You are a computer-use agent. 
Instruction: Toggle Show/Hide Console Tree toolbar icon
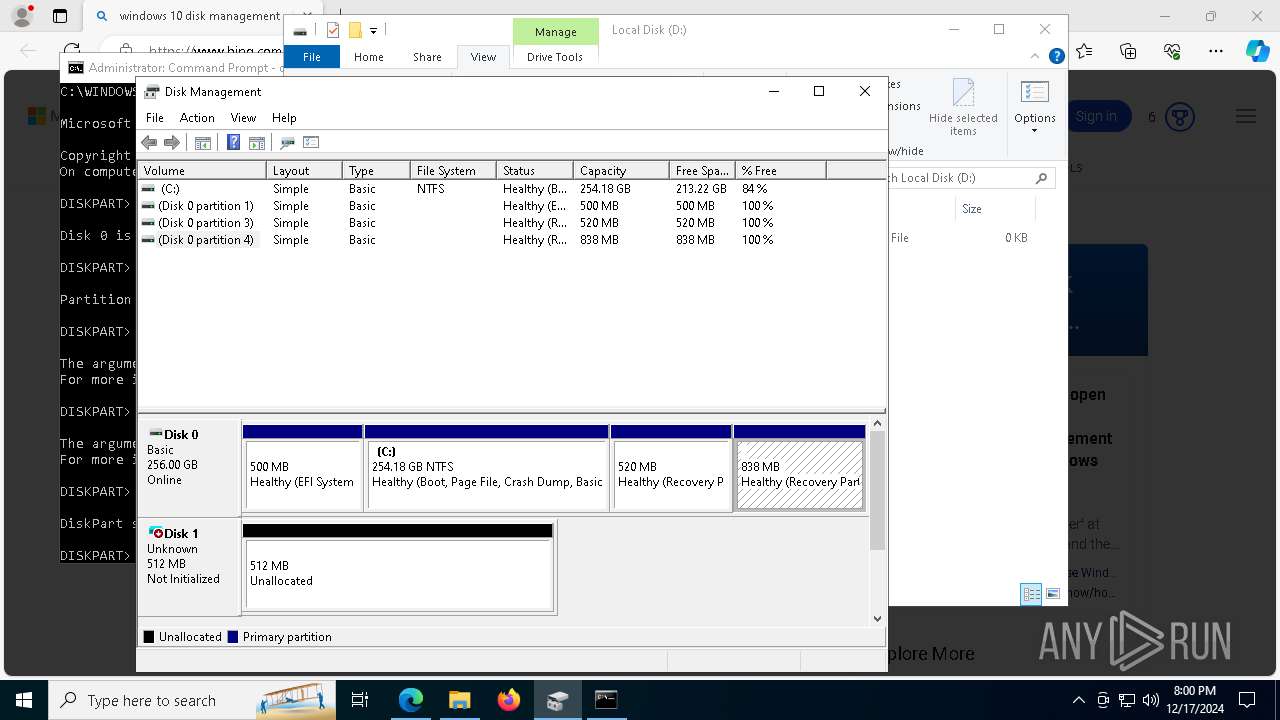tap(203, 142)
